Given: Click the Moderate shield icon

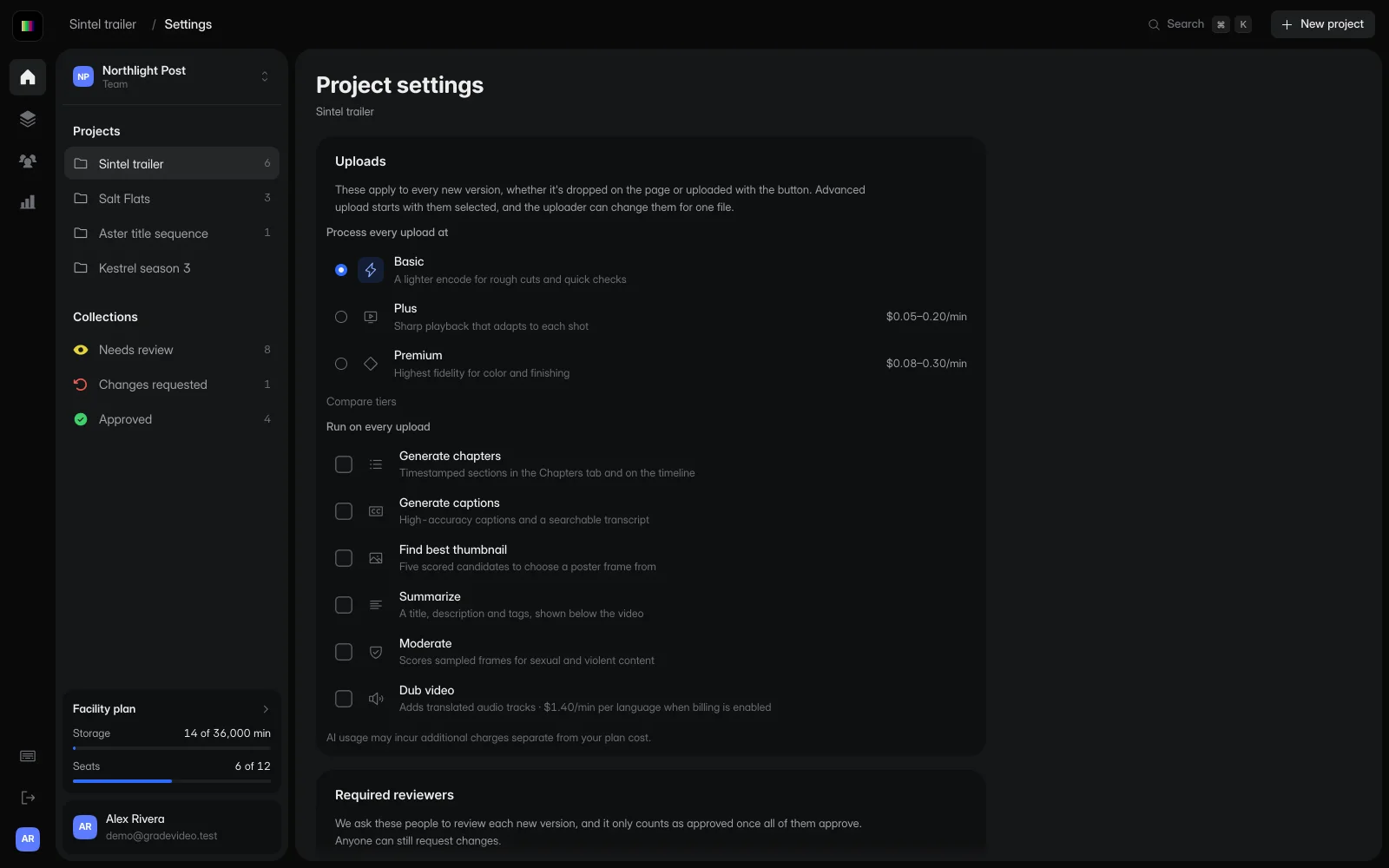Looking at the screenshot, I should click(x=376, y=652).
